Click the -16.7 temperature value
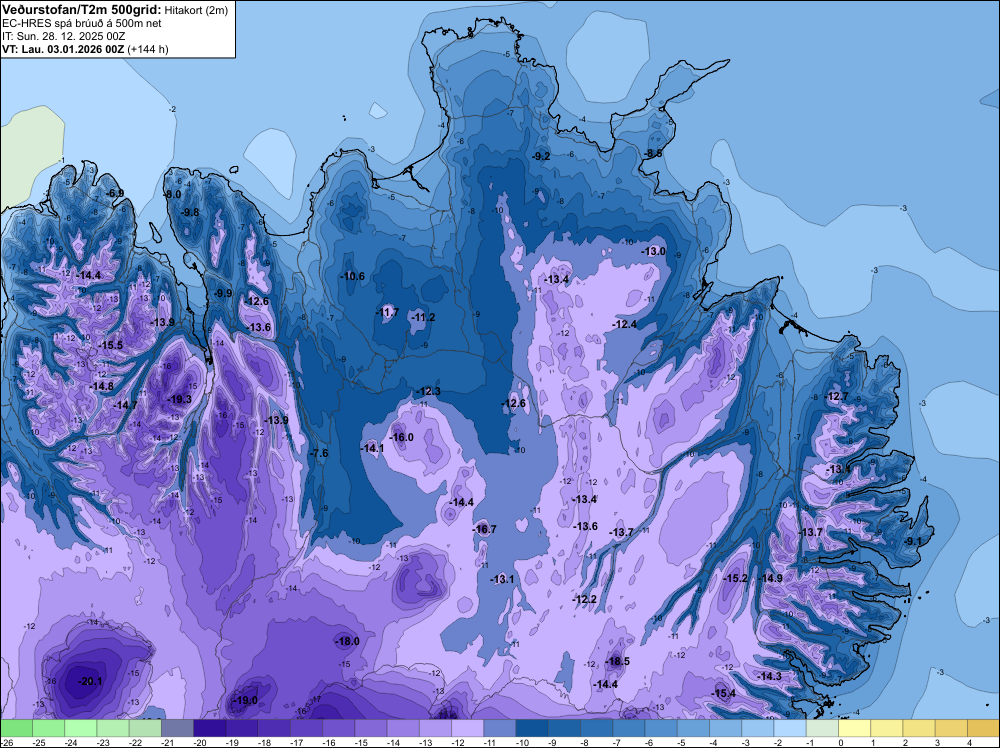Viewport: 1000px width, 748px height. click(x=484, y=529)
